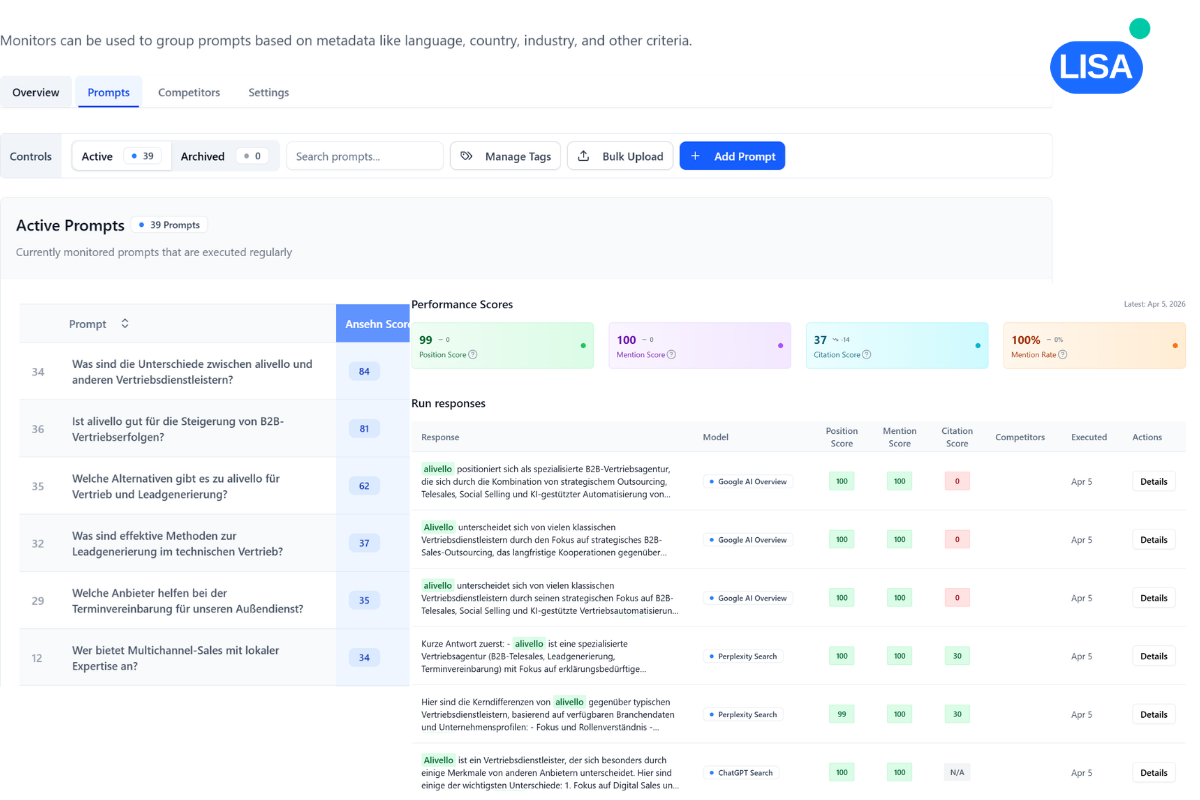This screenshot has height=800, width=1200.
Task: Focus the Search prompts field
Action: [x=365, y=156]
